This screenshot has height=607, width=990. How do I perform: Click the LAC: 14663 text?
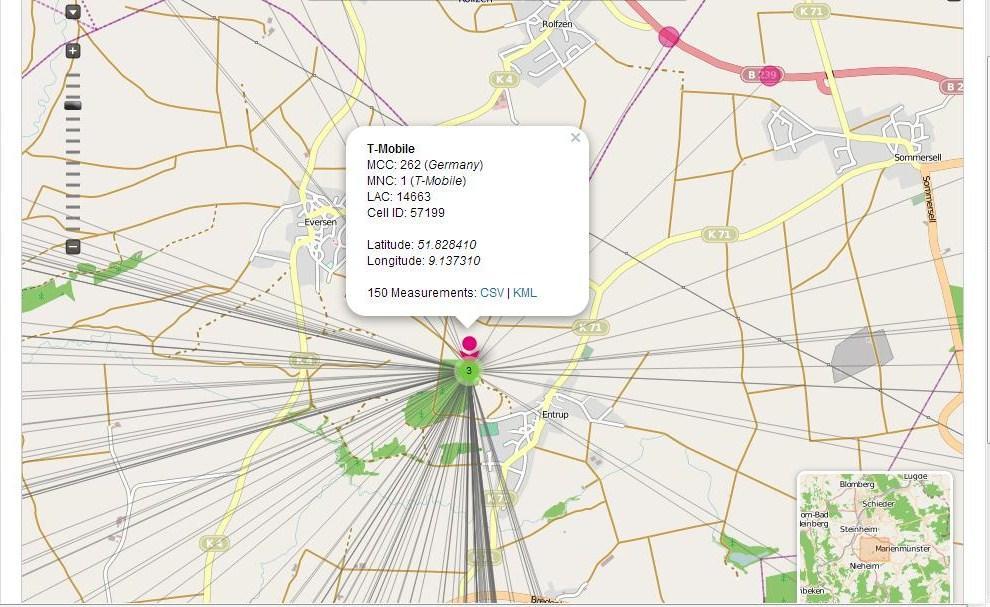pyautogui.click(x=398, y=196)
